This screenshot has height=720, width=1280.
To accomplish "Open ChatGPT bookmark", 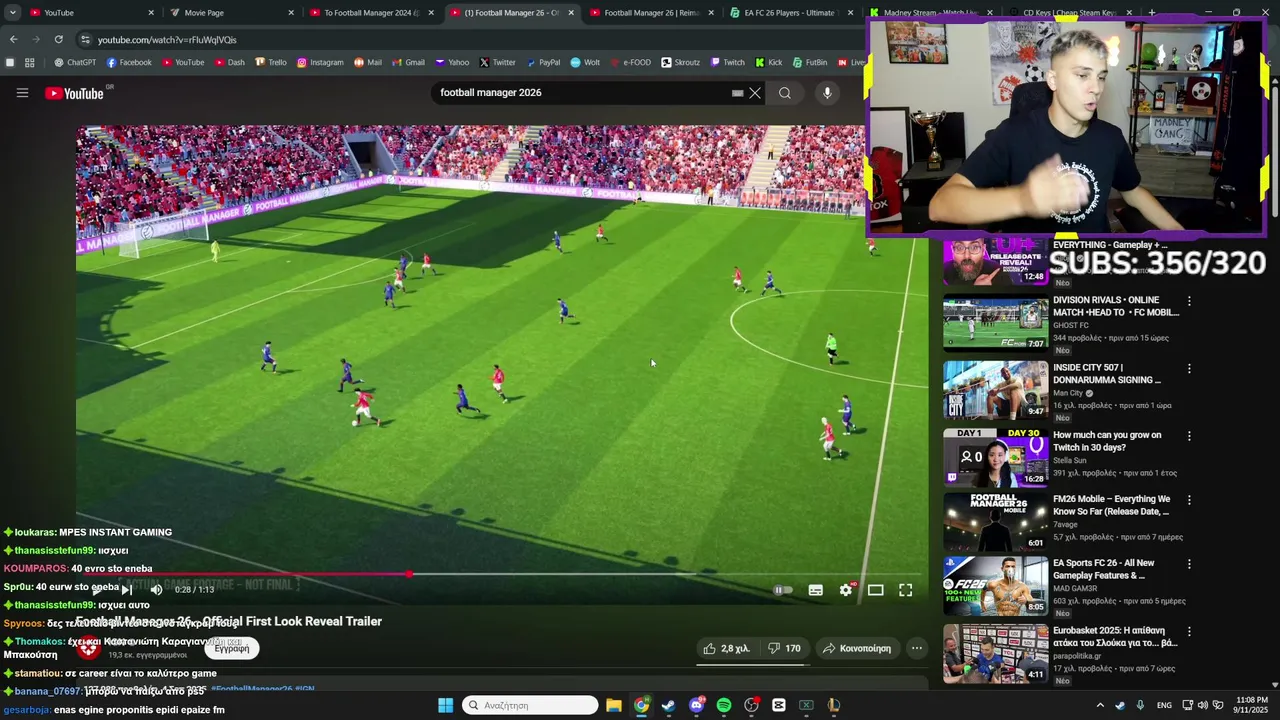I will point(75,62).
